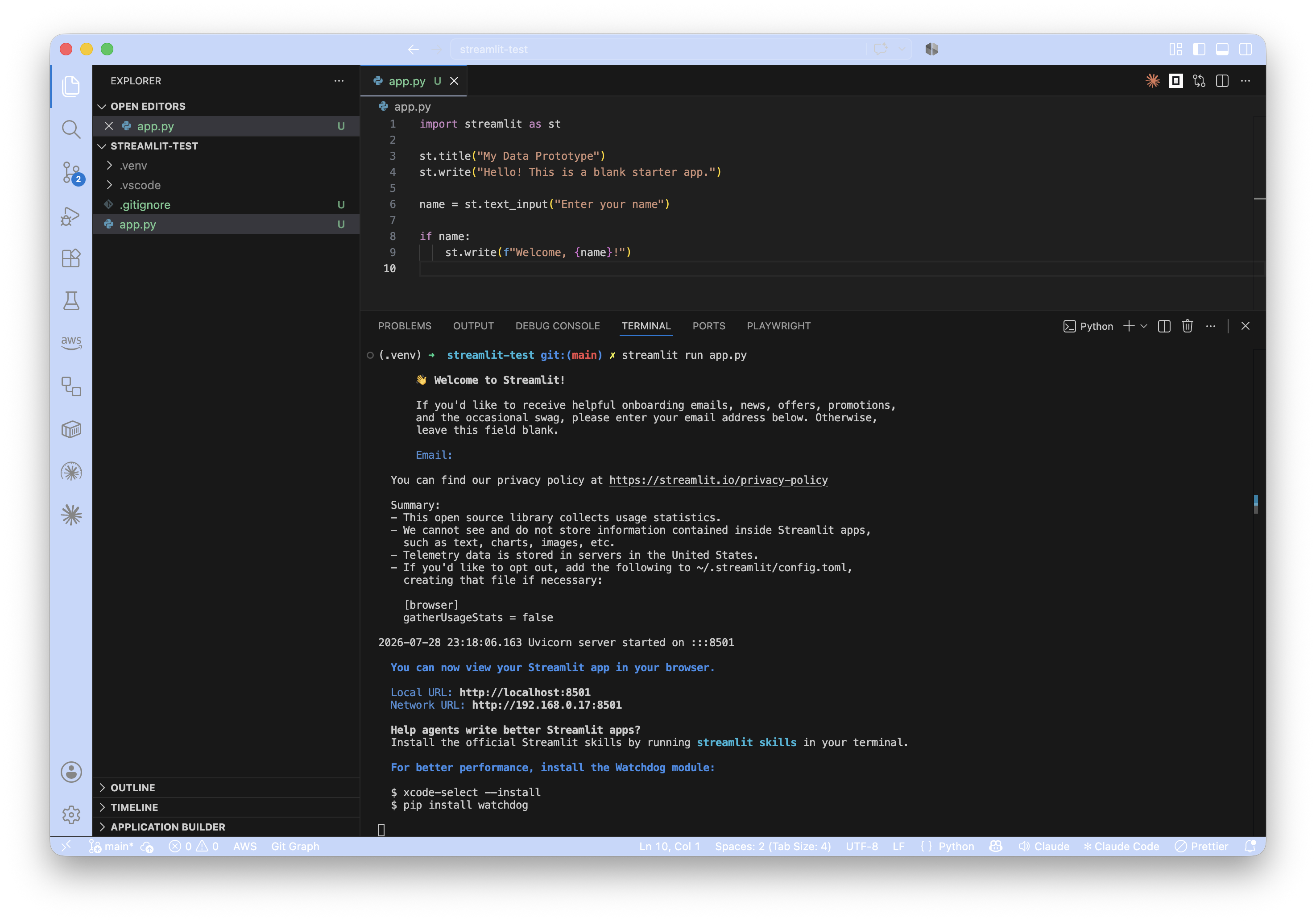The height and width of the screenshot is (922, 1316).
Task: Open the Manage gear icon
Action: pos(71,815)
